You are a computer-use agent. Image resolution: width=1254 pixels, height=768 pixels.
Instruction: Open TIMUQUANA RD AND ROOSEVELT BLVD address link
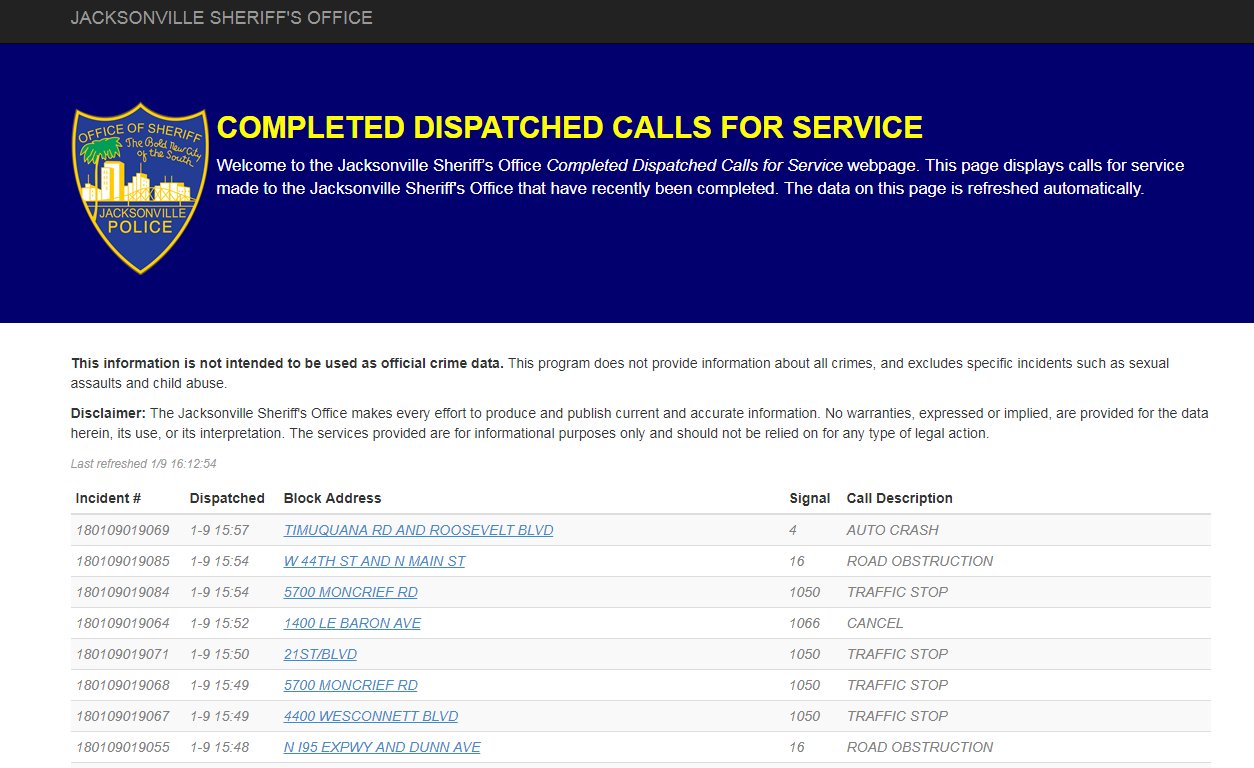pyautogui.click(x=418, y=530)
